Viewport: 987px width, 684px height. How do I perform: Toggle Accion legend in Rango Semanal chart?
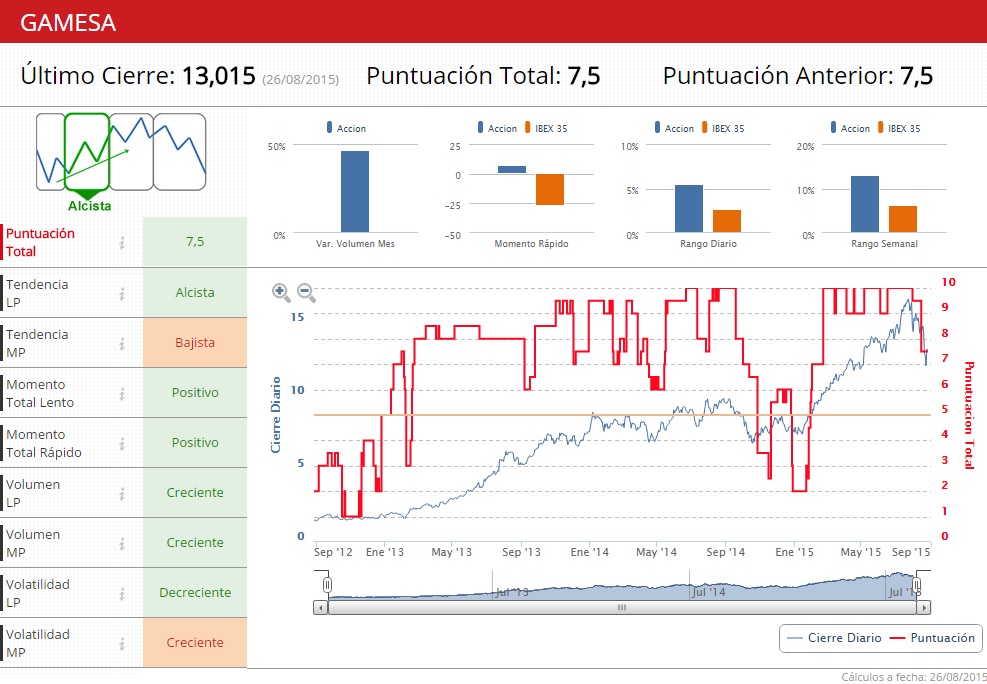[850, 128]
